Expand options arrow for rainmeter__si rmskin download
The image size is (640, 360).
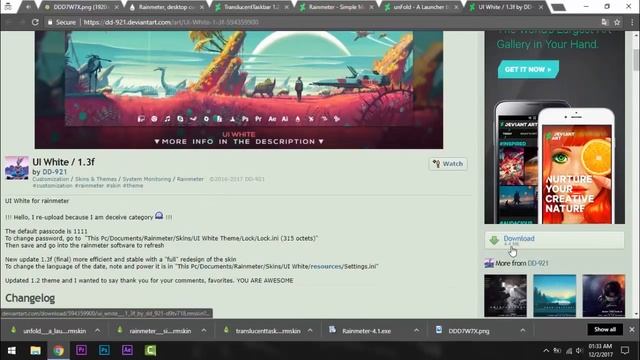(x=204, y=331)
